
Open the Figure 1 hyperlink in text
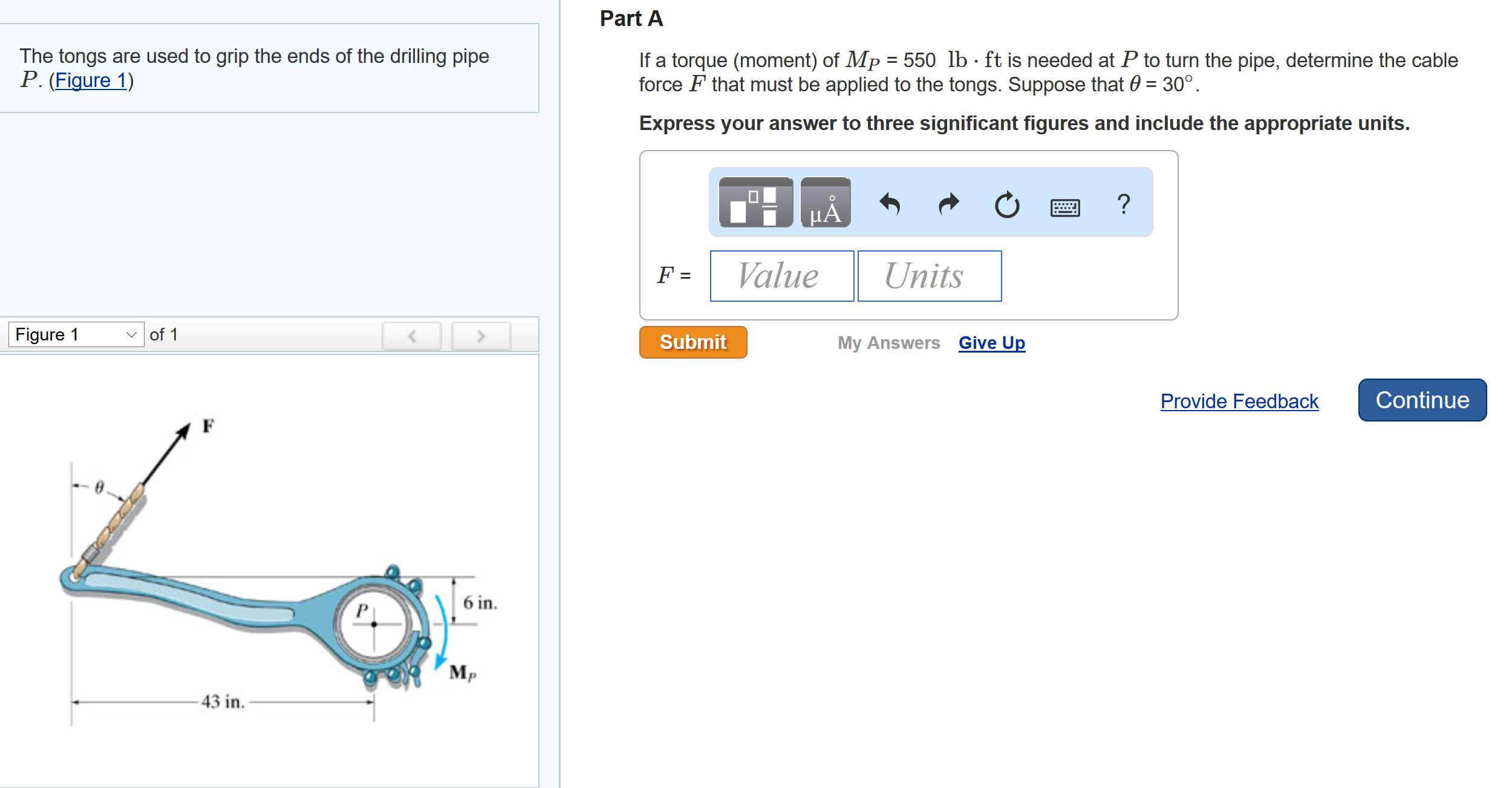coord(91,80)
